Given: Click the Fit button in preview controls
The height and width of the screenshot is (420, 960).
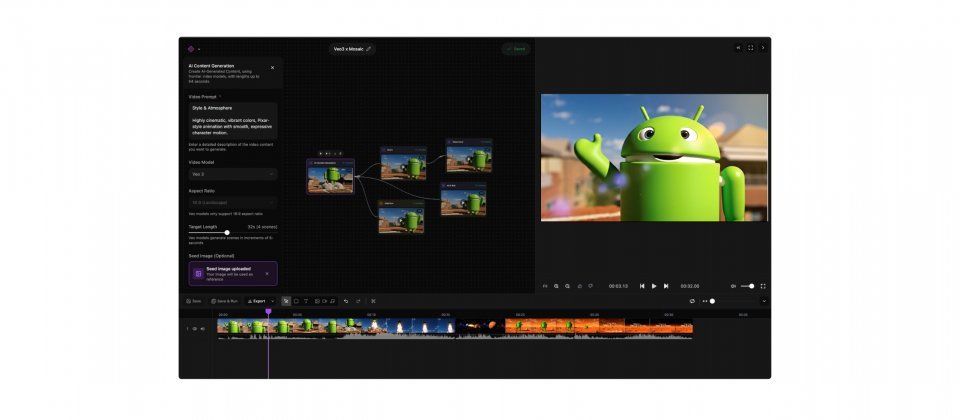Looking at the screenshot, I should point(545,286).
